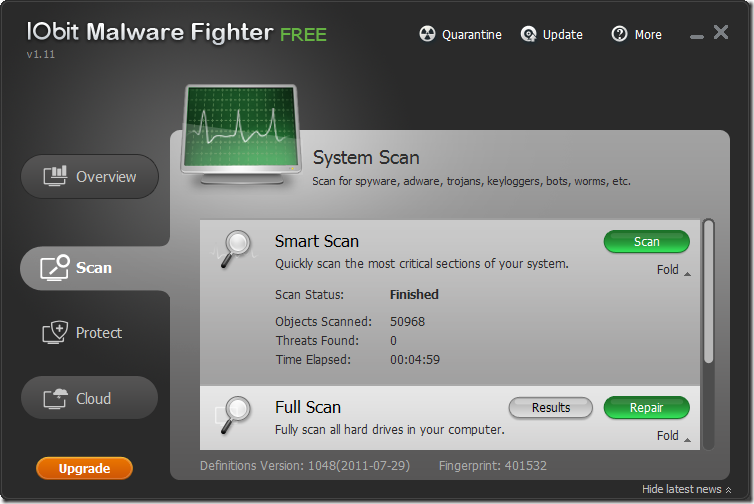Switch to the Cloud tab
Viewport: 754px width, 504px height.
pos(90,398)
